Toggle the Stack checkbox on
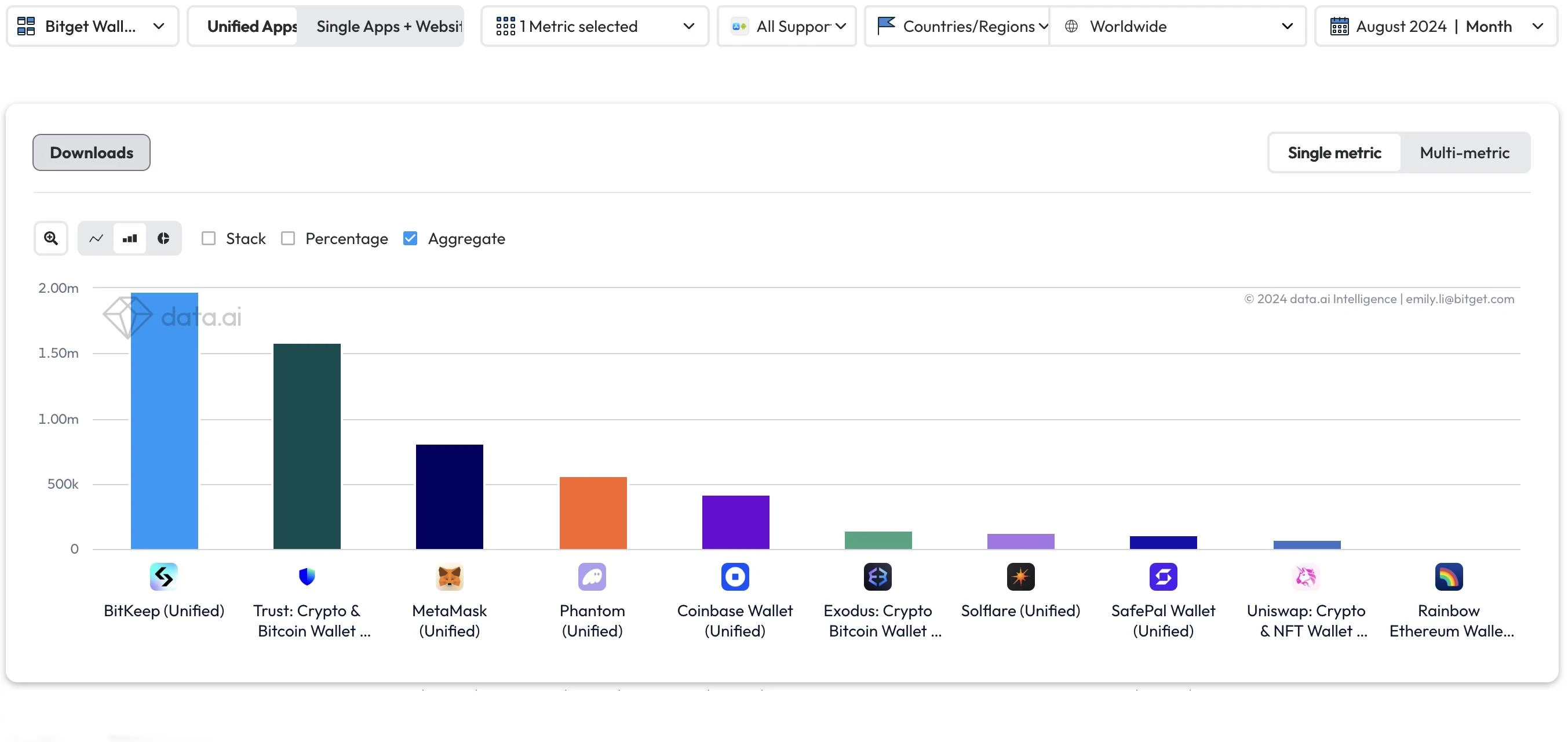1568x742 pixels. click(x=208, y=238)
